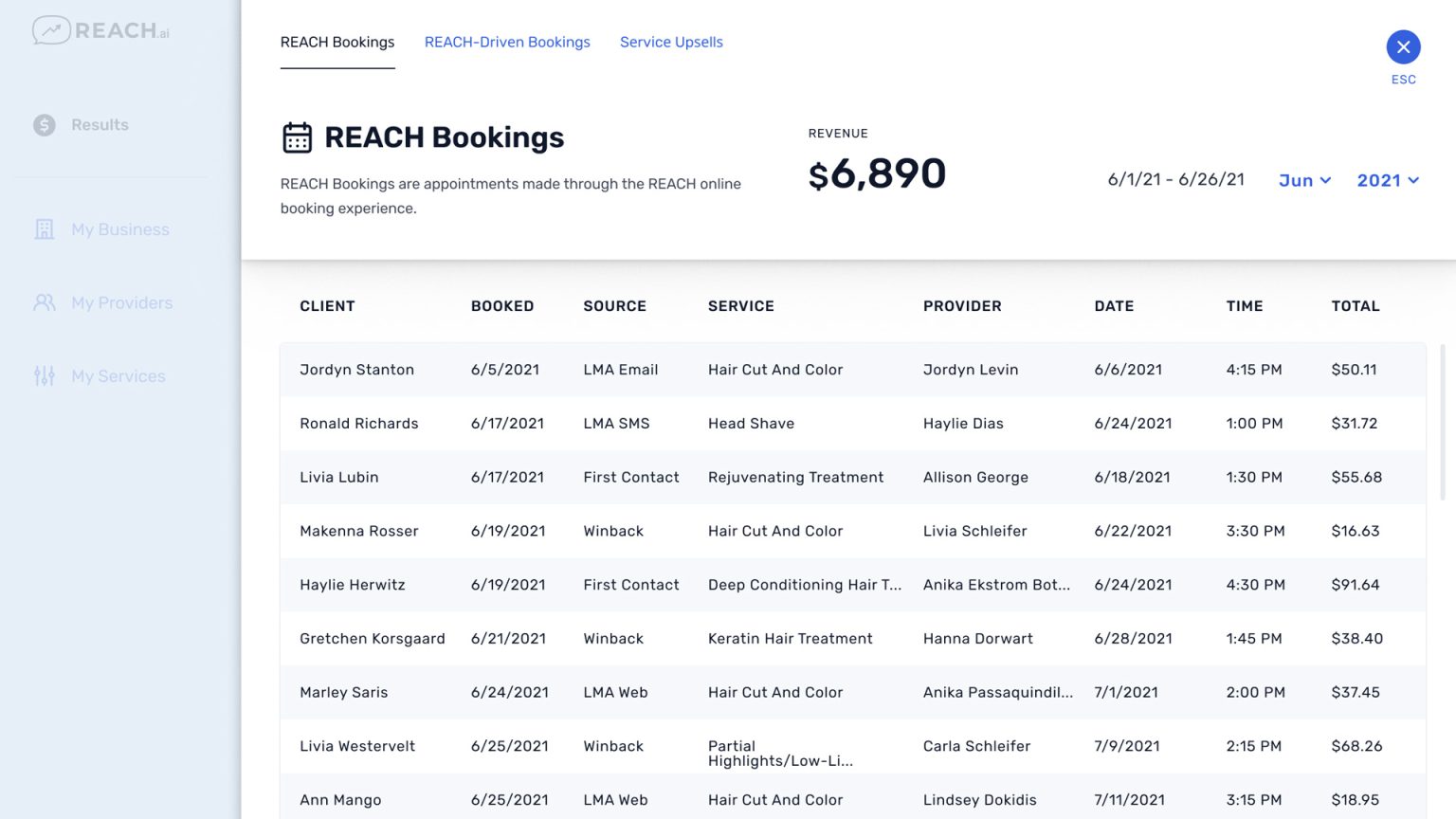Viewport: 1456px width, 819px height.
Task: Click the calendar icon next to REACH Bookings heading
Action: point(297,136)
